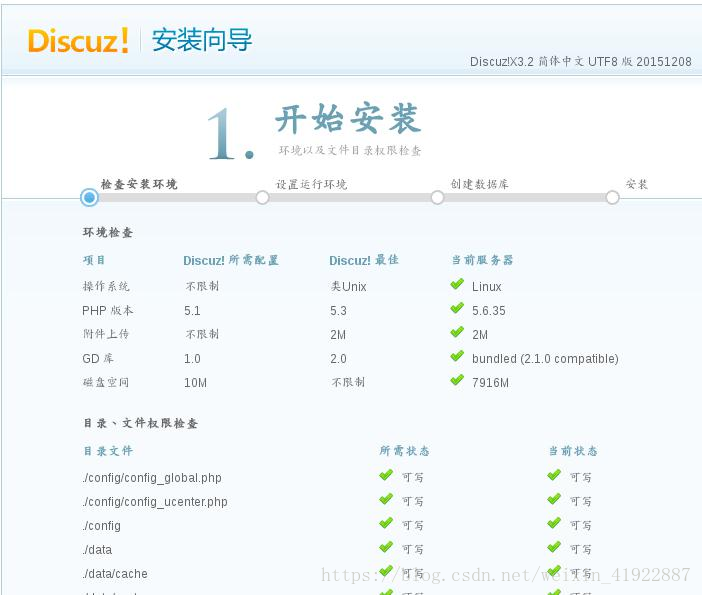702x595 pixels.
Task: Click required-status check for ./data row
Action: [386, 548]
